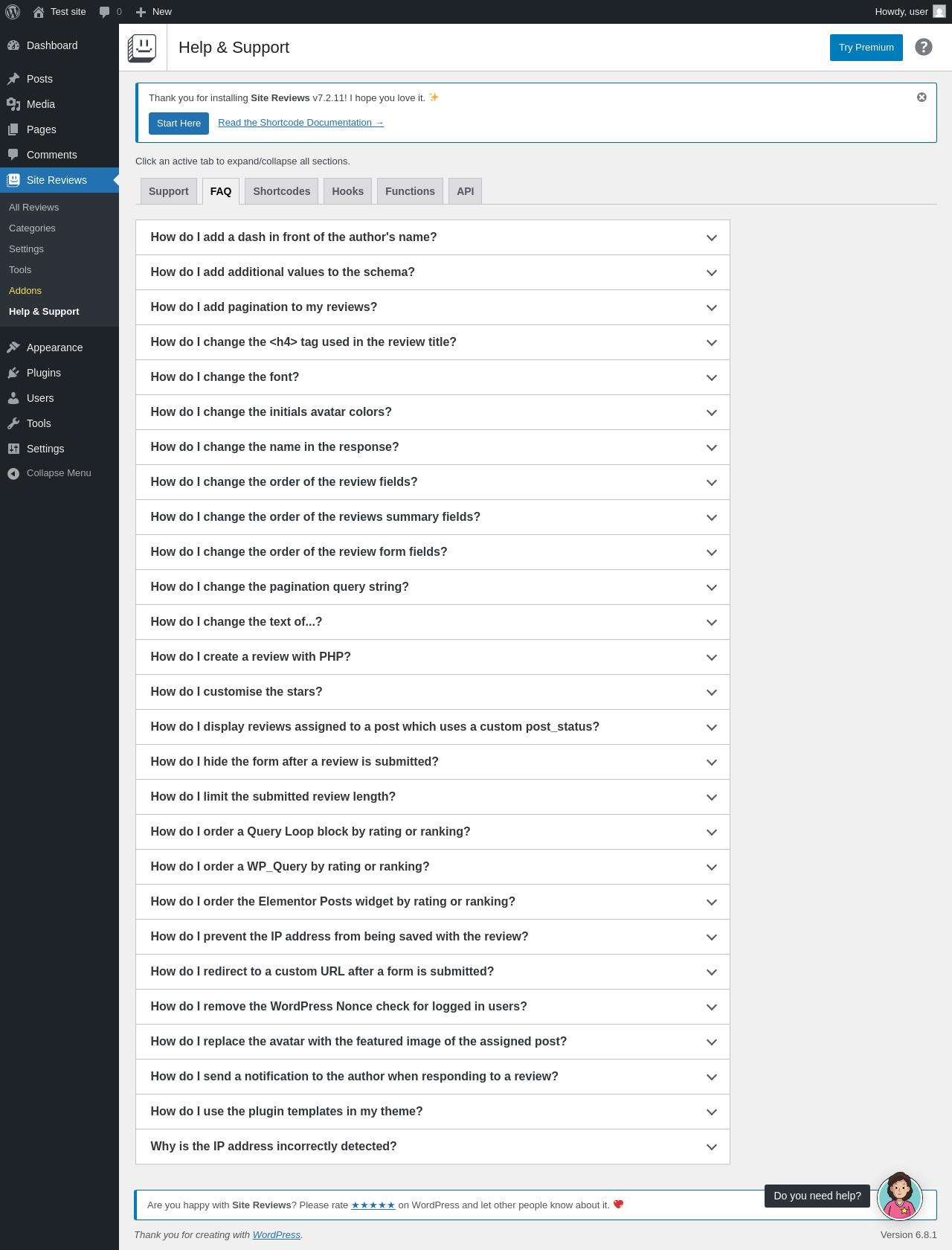Click the Test site home icon
Image resolution: width=952 pixels, height=1250 pixels.
tap(39, 12)
